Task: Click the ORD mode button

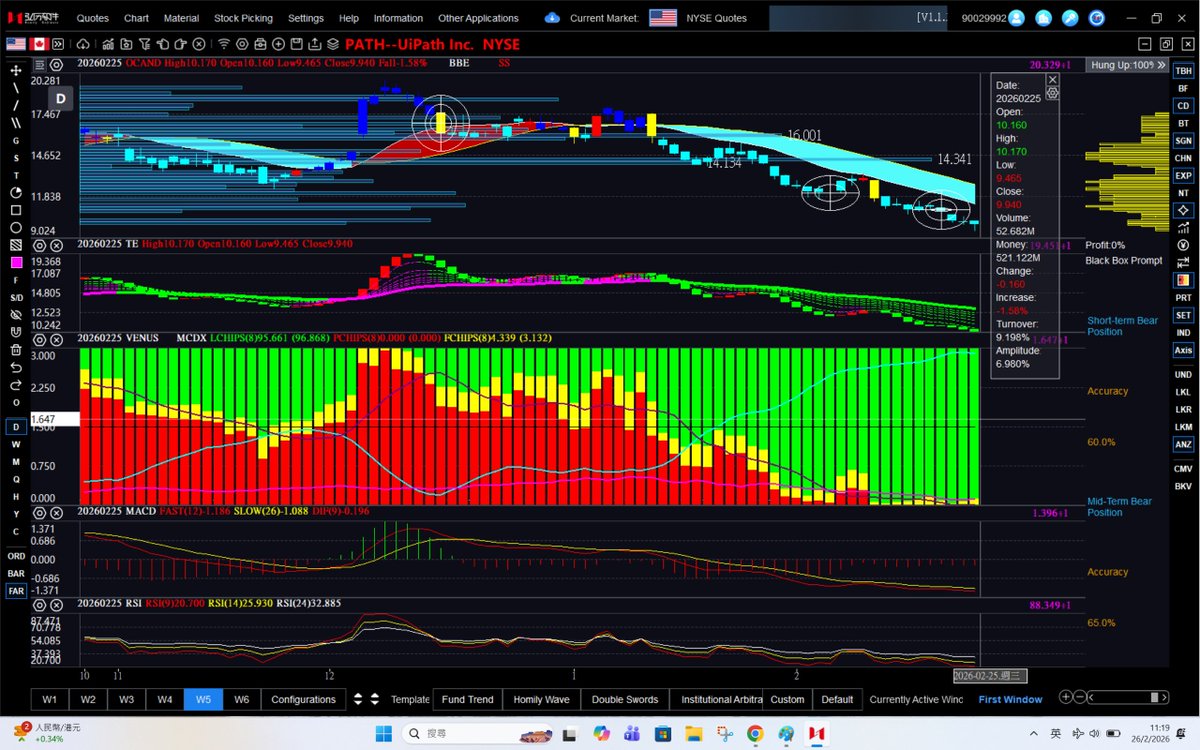Action: pos(16,556)
